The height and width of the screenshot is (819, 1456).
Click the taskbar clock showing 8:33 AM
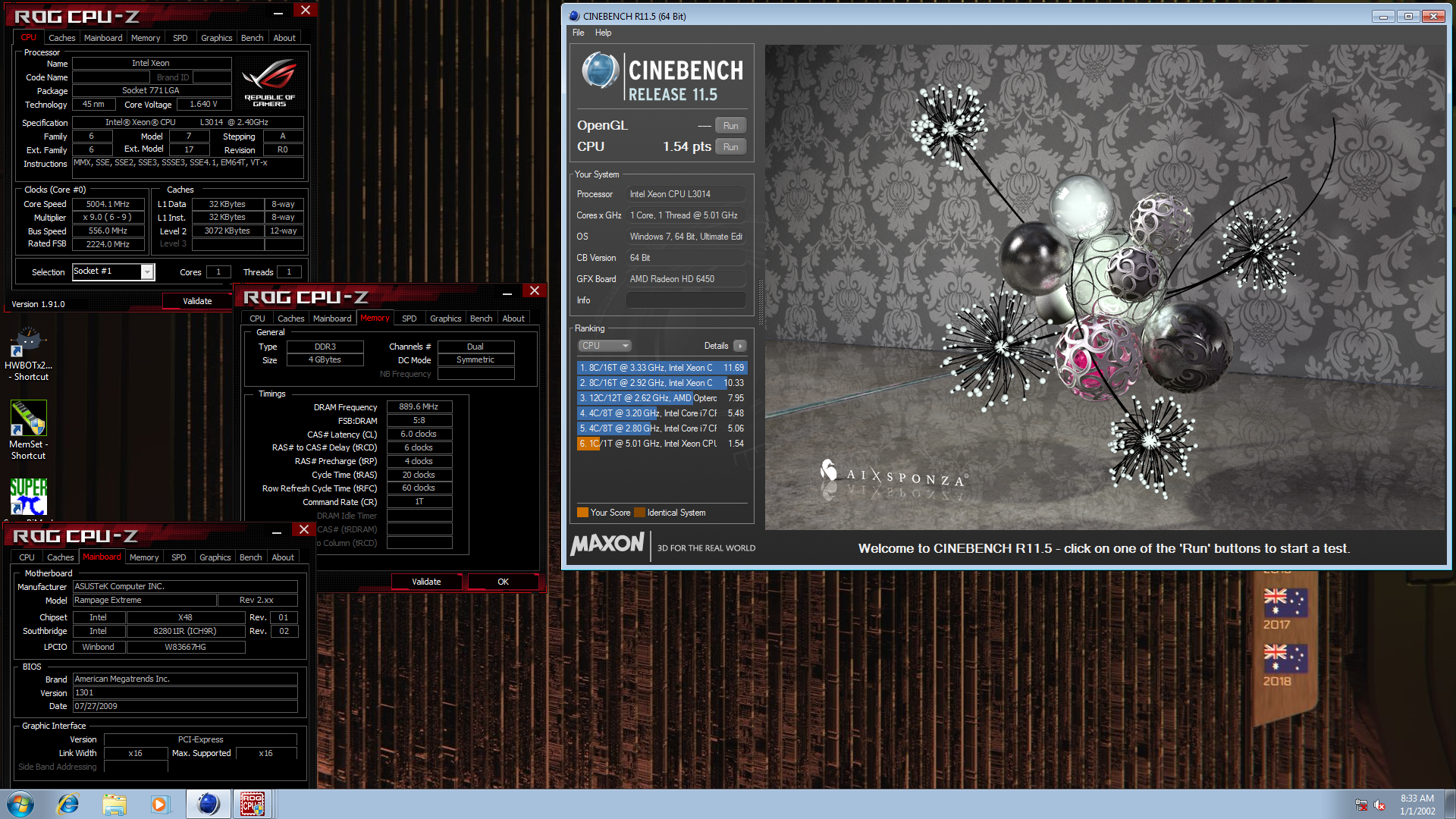pyautogui.click(x=1417, y=804)
